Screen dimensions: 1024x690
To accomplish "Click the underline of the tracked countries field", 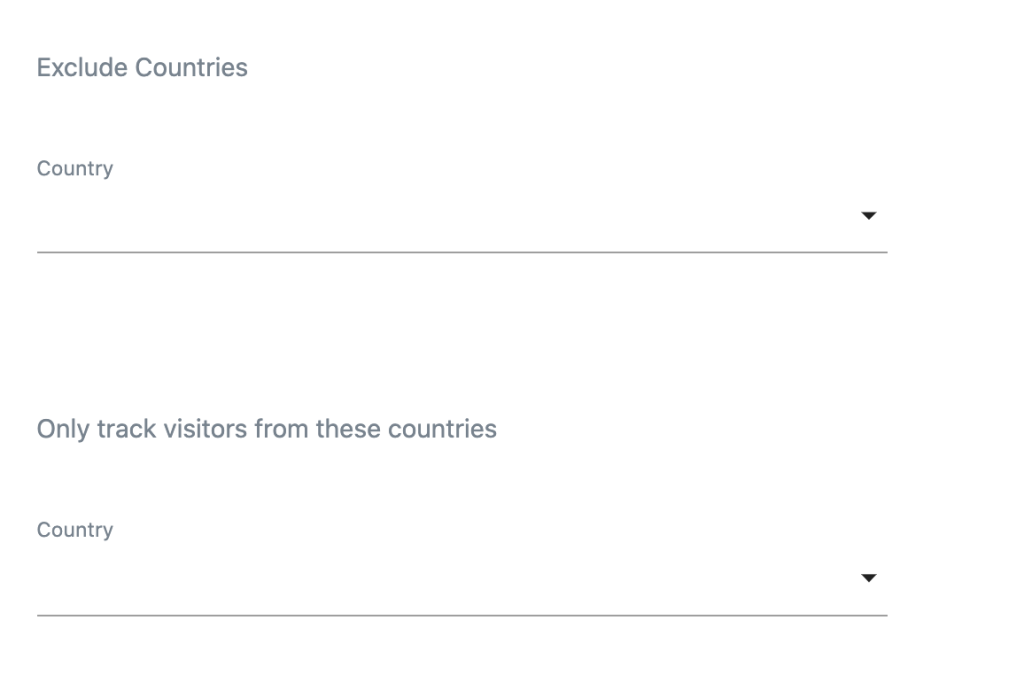I will tap(462, 615).
